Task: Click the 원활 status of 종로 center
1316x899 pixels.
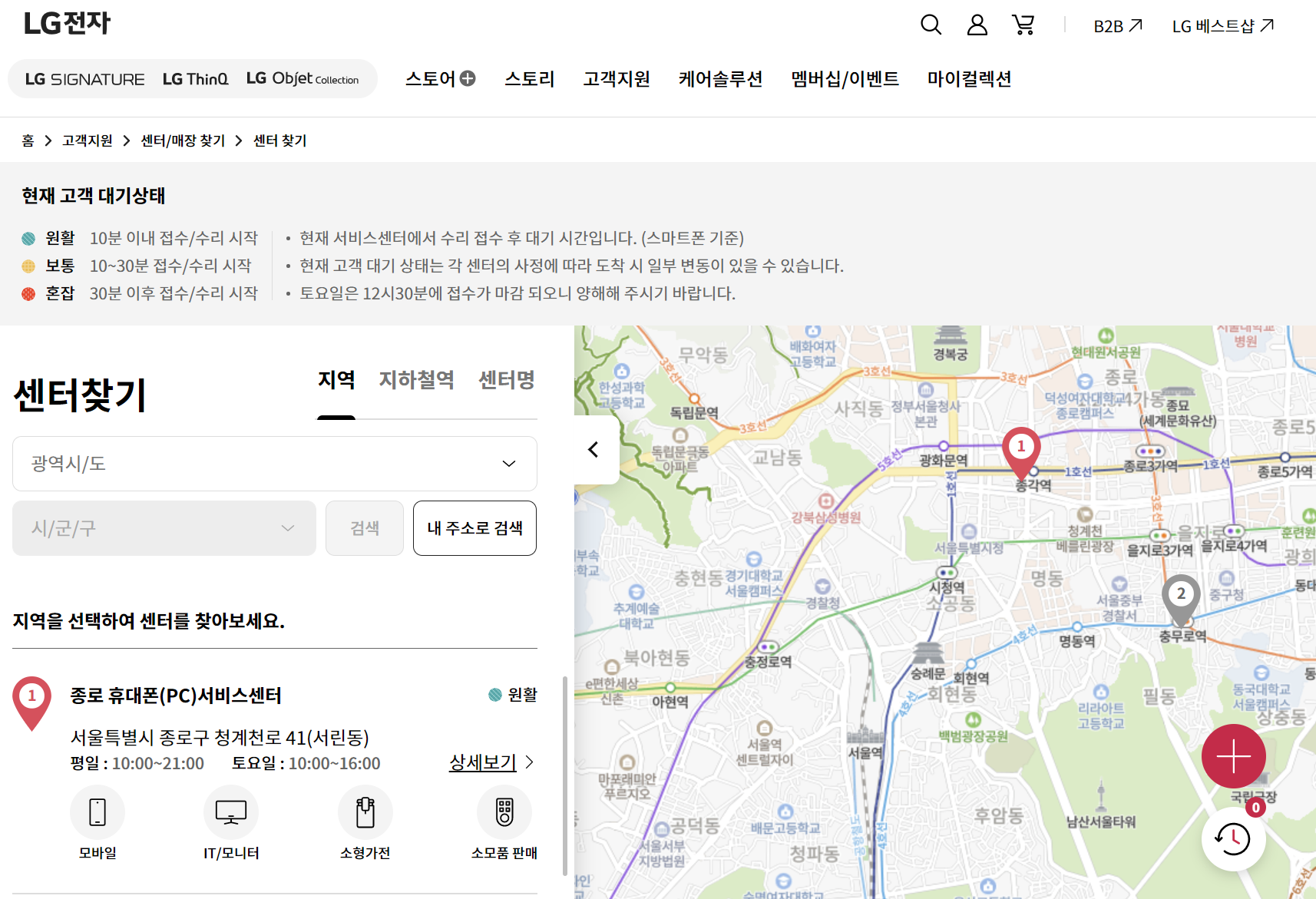Action: tap(513, 695)
